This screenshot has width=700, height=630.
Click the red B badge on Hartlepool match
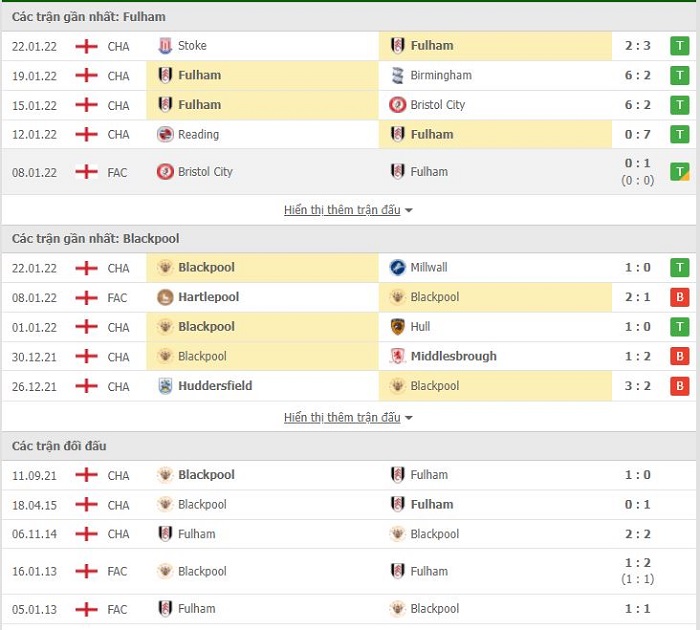[679, 297]
